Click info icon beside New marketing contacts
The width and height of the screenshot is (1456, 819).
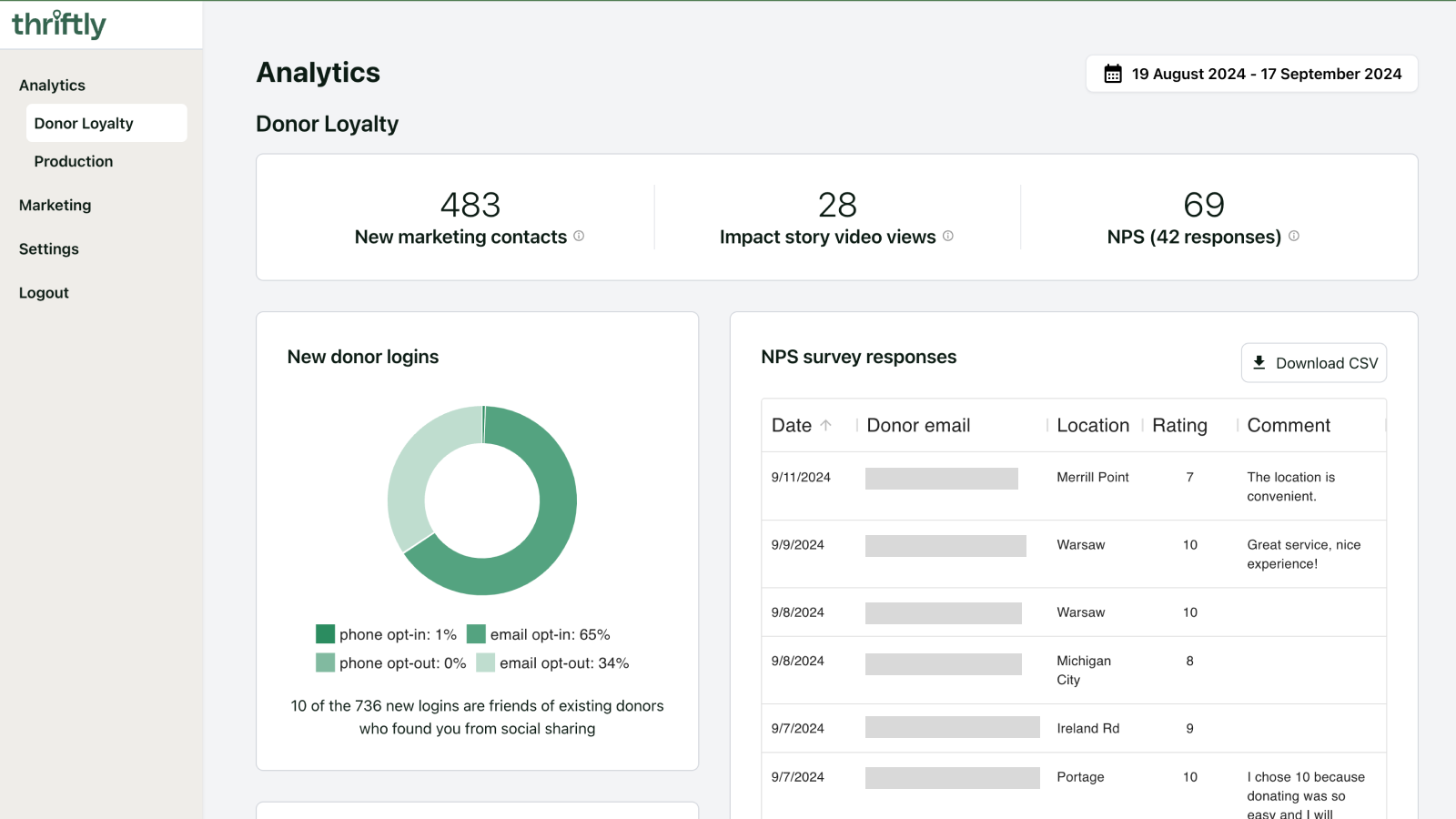click(579, 236)
